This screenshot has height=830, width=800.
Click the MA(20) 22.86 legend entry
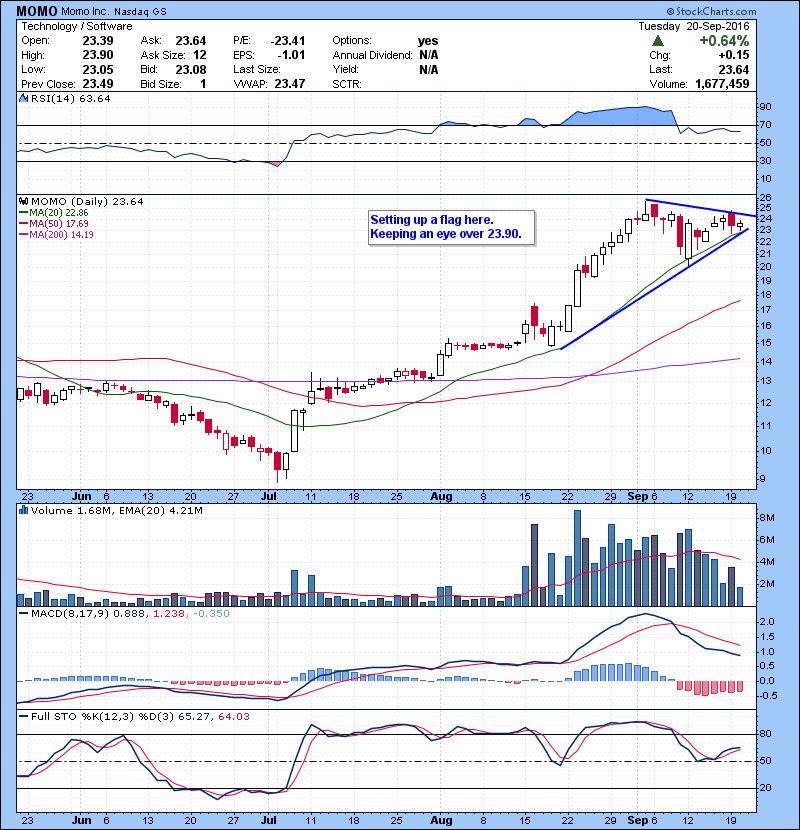click(x=53, y=213)
